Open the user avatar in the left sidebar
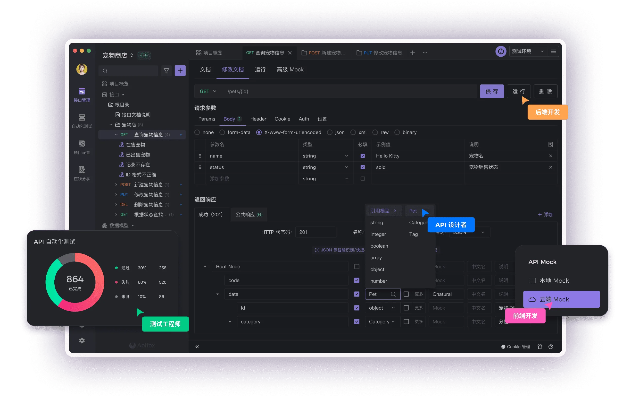Viewport: 631px width, 400px height. (x=82, y=70)
